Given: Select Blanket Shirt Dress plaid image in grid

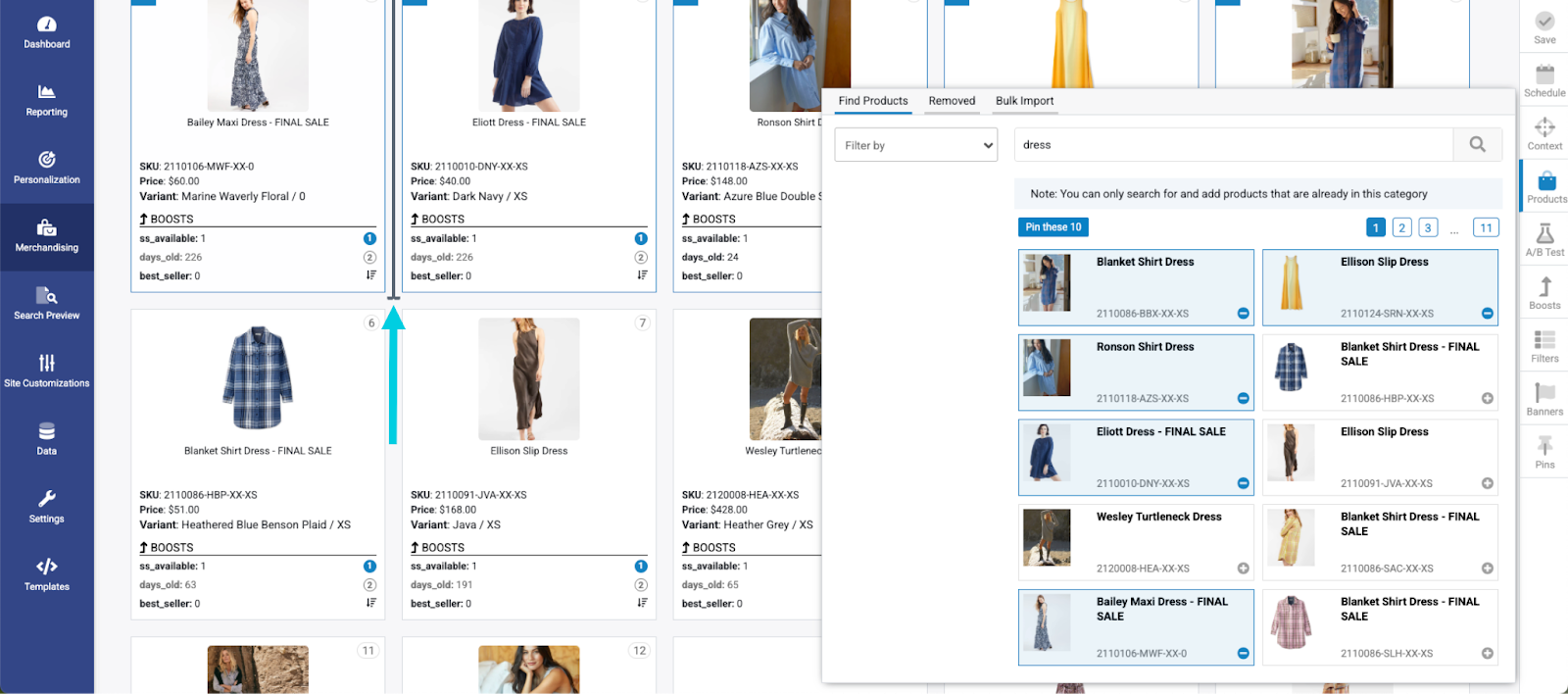Looking at the screenshot, I should click(258, 377).
